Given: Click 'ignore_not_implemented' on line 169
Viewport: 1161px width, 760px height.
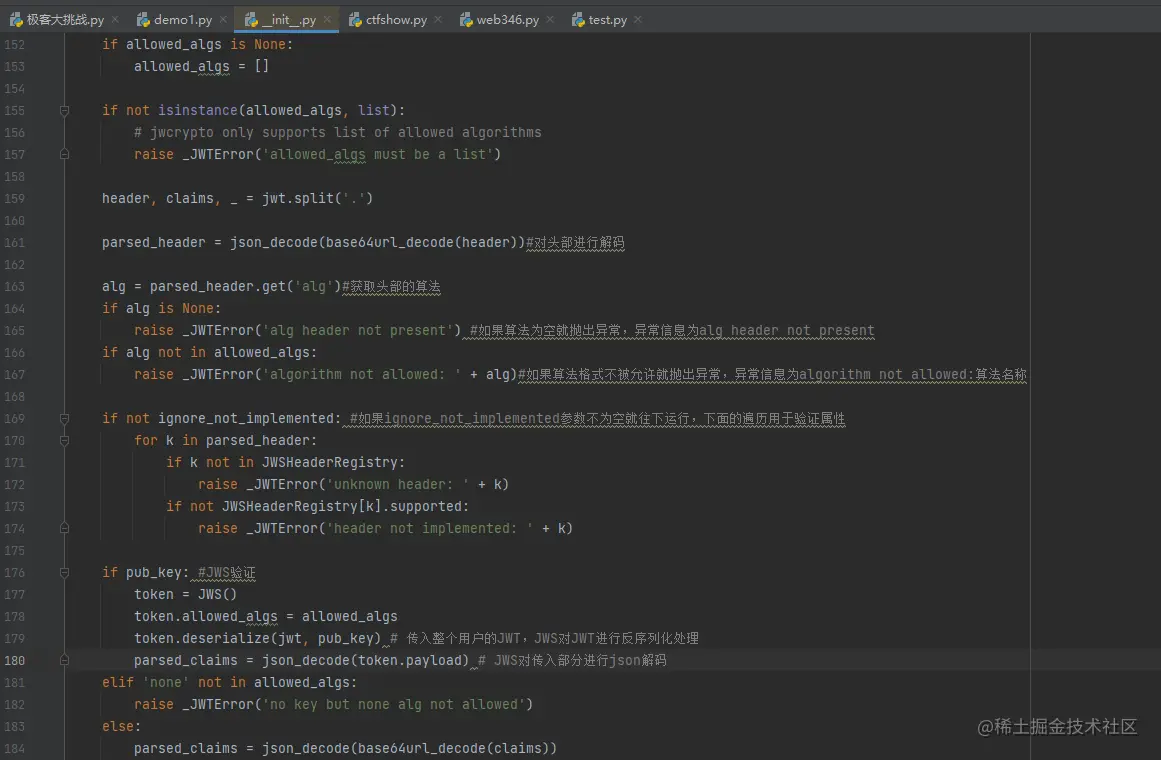Looking at the screenshot, I should [246, 419].
